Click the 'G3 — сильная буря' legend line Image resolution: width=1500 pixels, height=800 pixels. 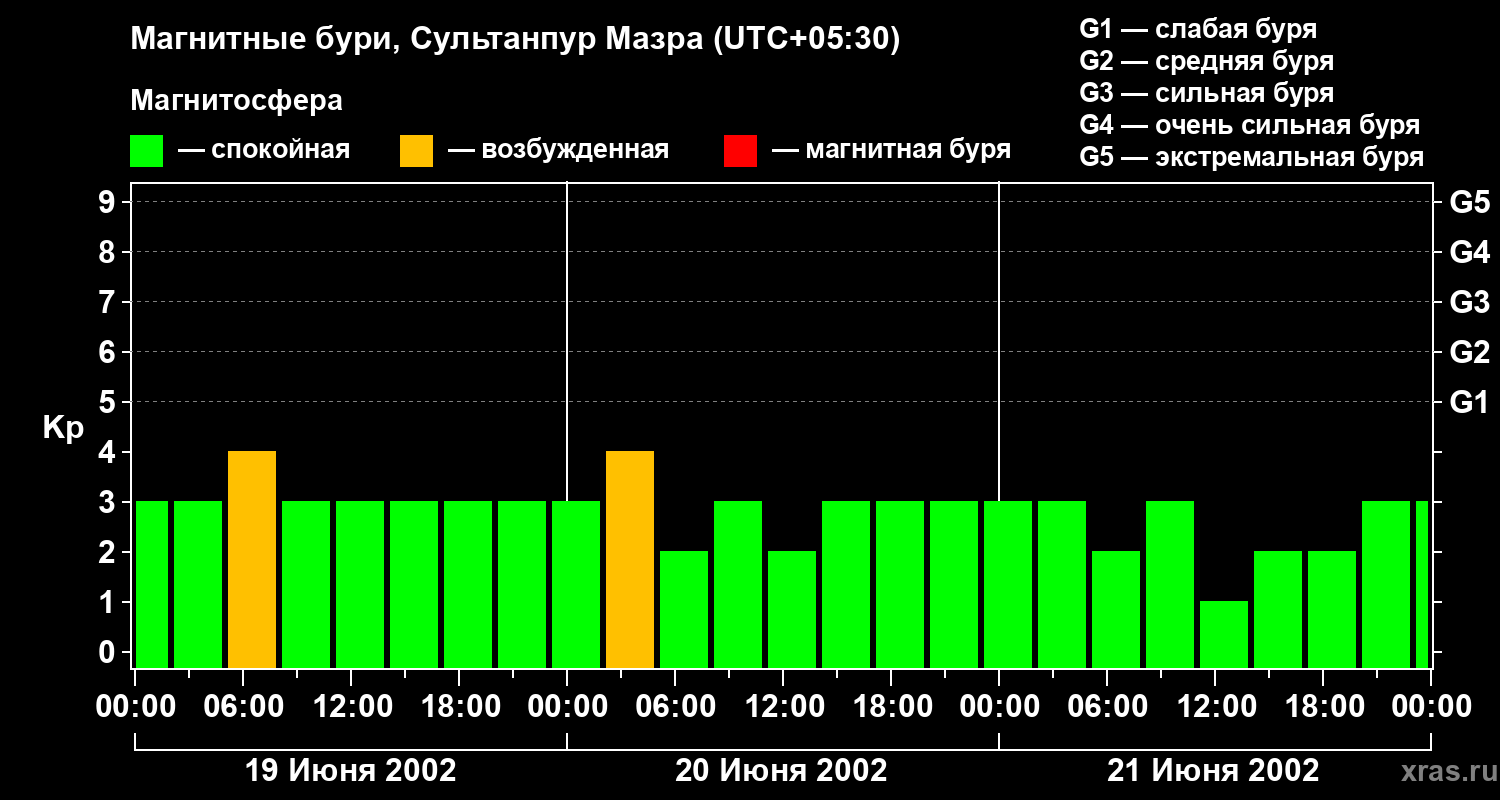coord(1206,93)
